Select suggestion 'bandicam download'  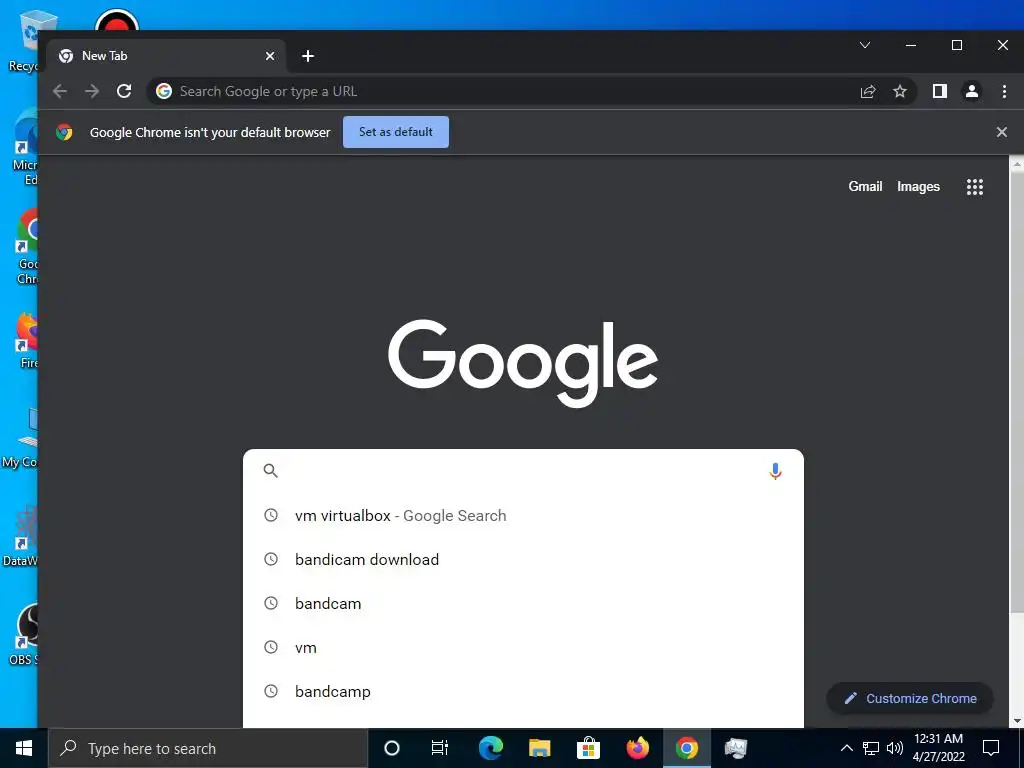pos(523,560)
